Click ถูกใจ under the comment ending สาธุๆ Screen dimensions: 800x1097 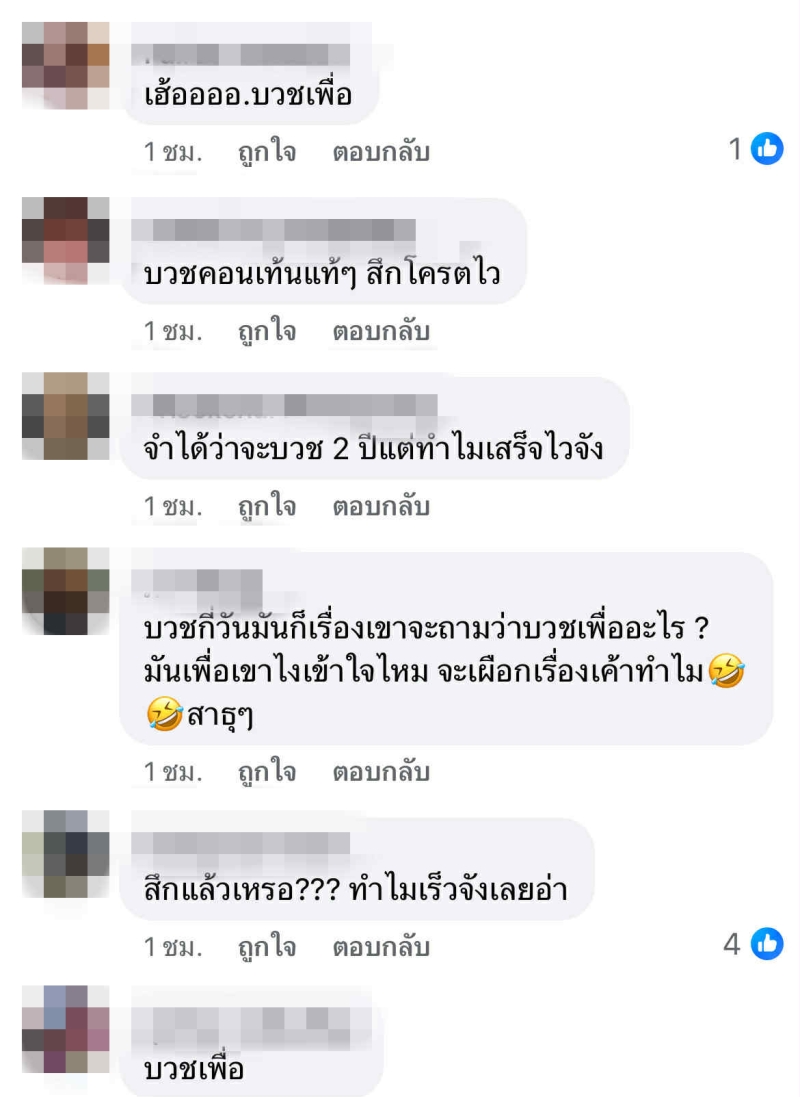267,772
